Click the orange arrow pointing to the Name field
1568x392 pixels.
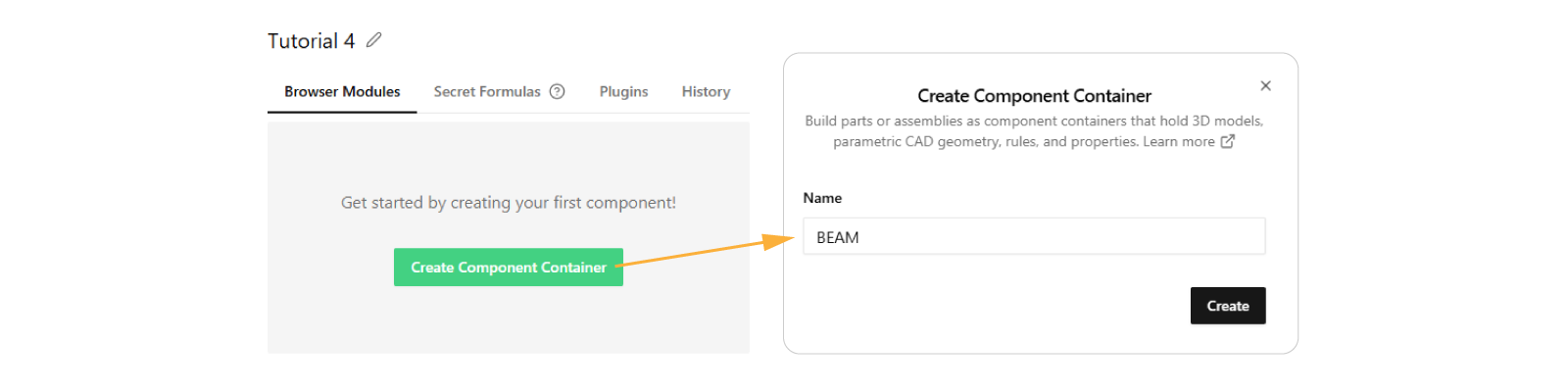click(706, 252)
